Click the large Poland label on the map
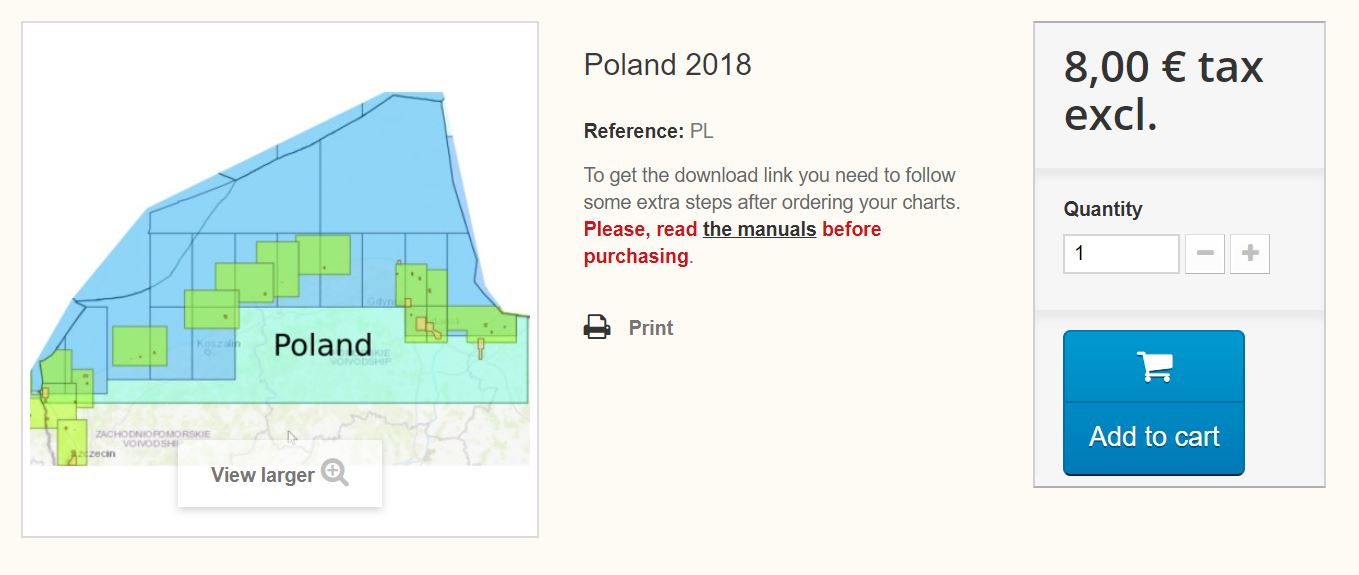 coord(322,346)
